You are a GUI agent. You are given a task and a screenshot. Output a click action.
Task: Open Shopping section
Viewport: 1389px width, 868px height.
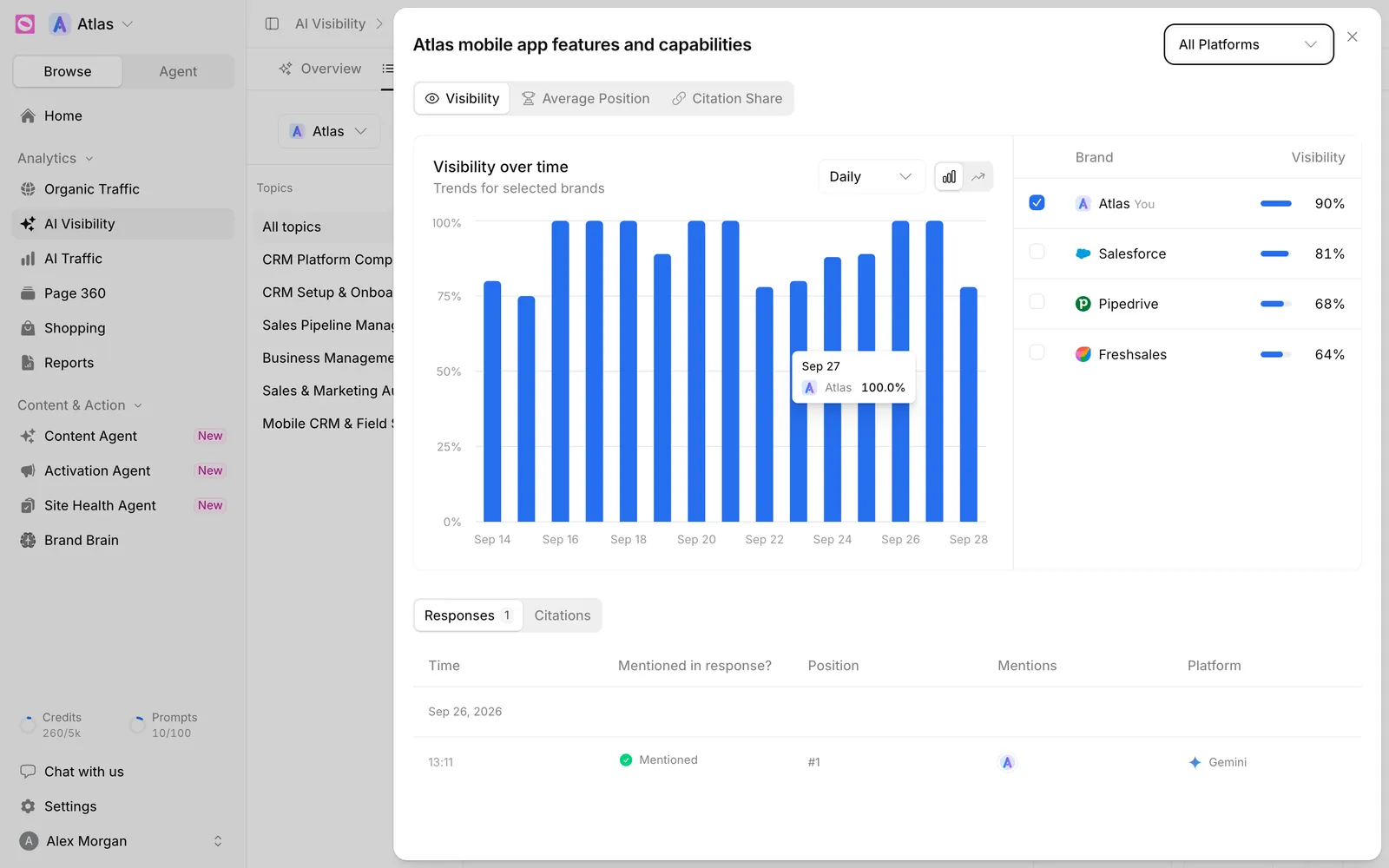coord(122,327)
